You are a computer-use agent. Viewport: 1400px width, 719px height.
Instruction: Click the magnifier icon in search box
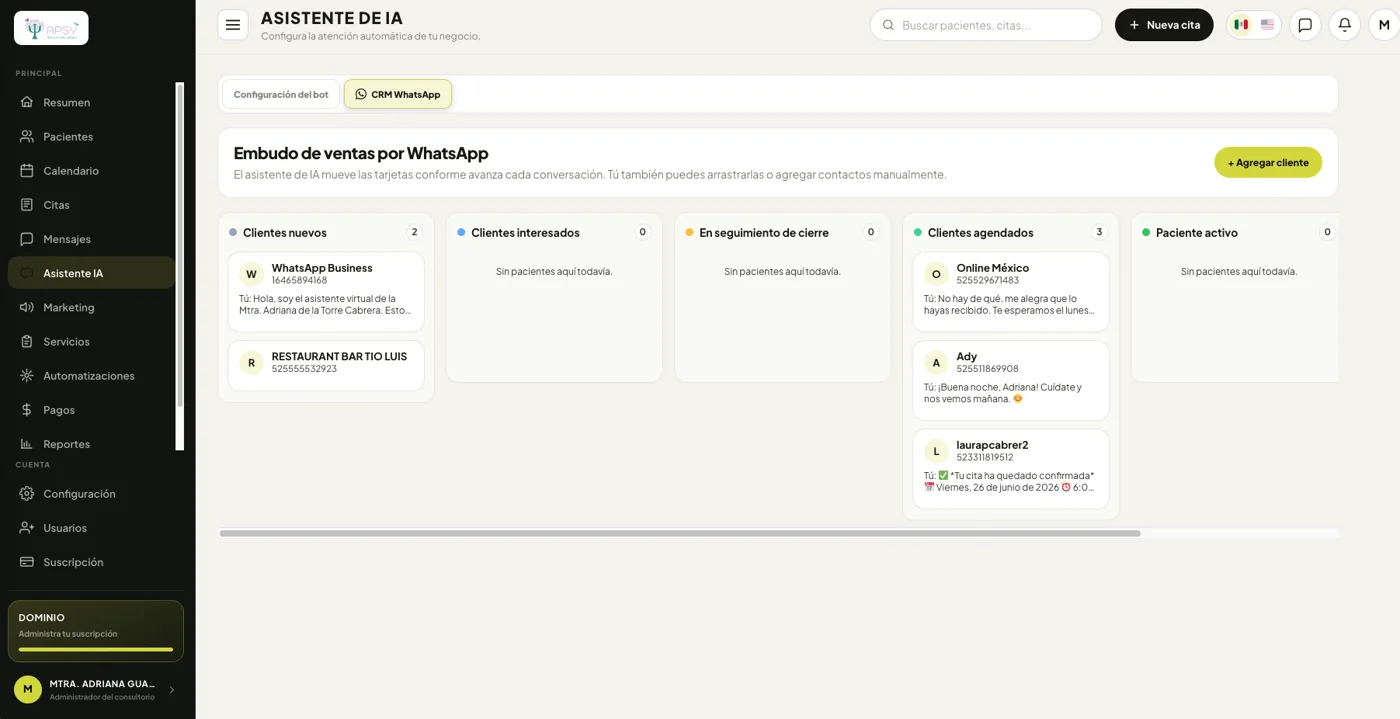coord(888,25)
